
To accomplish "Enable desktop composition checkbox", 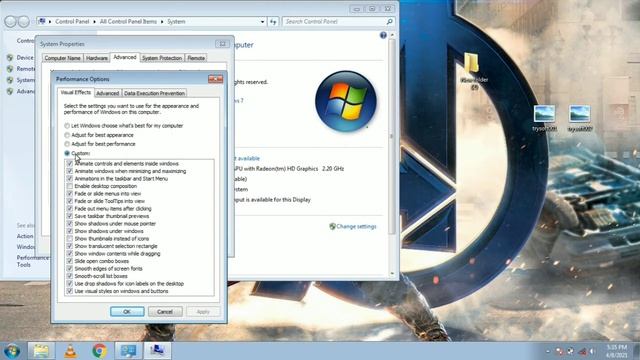I will pyautogui.click(x=70, y=186).
